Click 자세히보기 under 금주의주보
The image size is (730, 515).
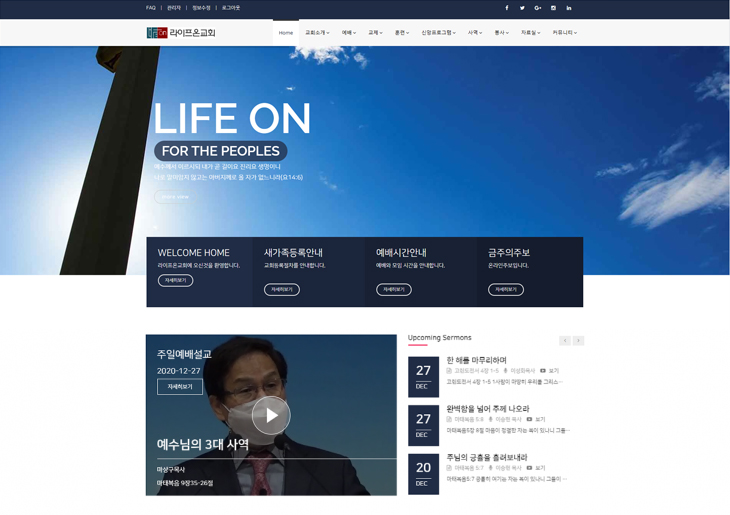506,290
